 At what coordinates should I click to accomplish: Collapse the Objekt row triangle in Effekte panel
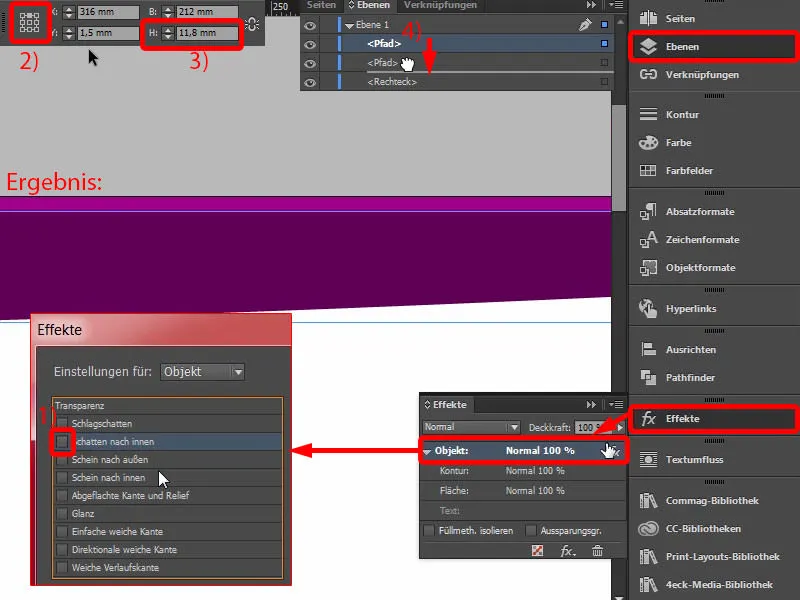click(427, 451)
